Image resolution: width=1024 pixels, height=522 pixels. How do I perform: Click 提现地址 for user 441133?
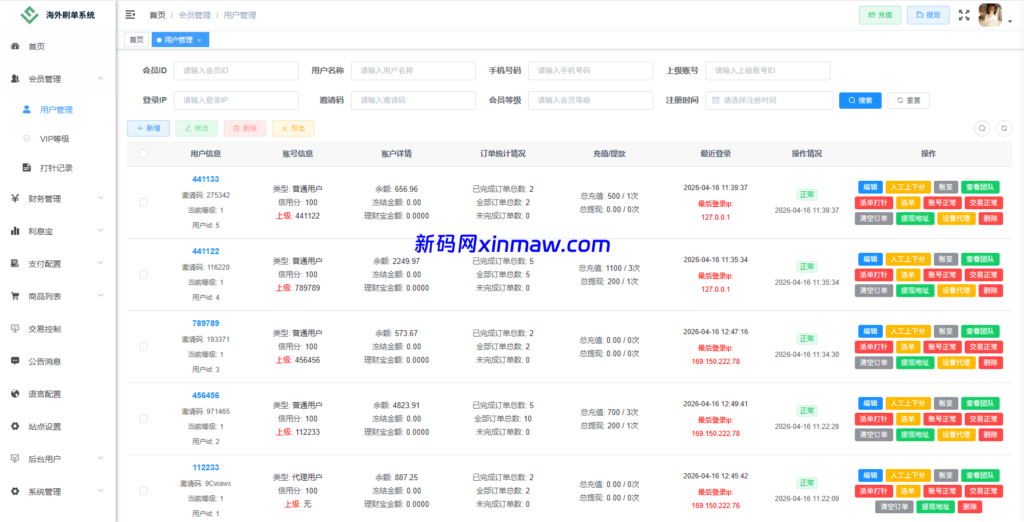pyautogui.click(x=915, y=218)
